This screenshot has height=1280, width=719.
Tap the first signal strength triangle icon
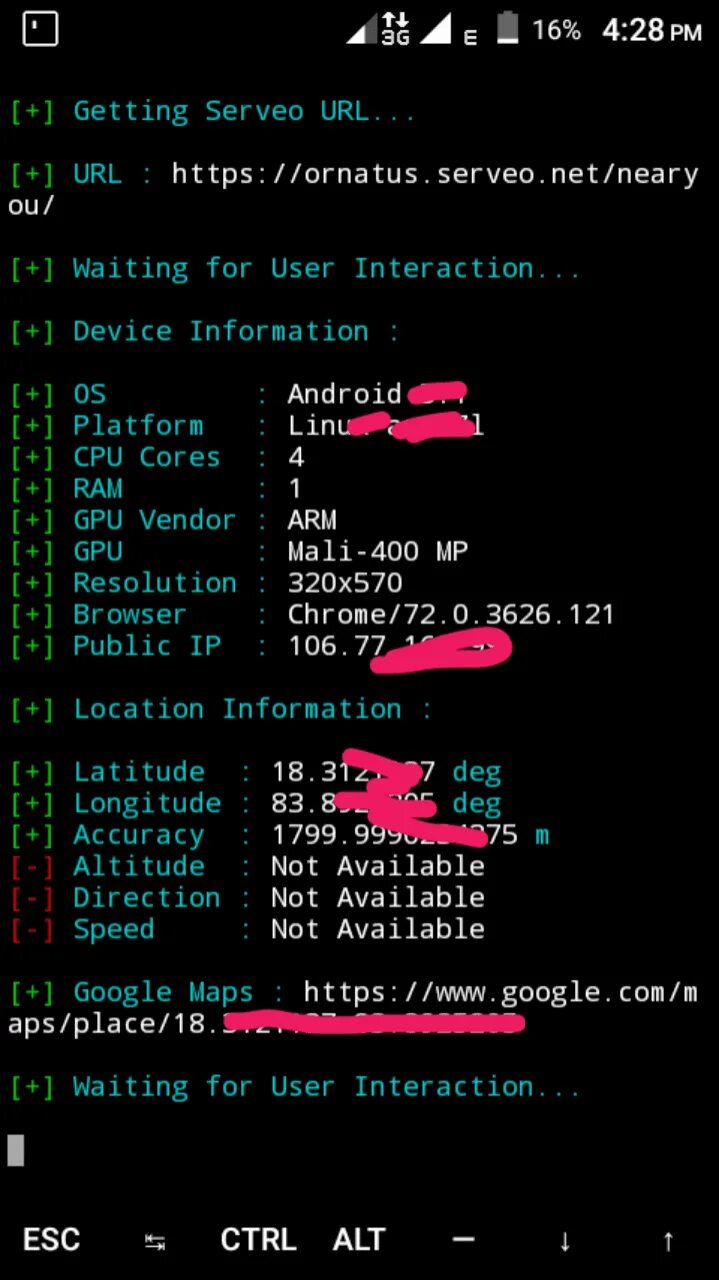(x=361, y=29)
